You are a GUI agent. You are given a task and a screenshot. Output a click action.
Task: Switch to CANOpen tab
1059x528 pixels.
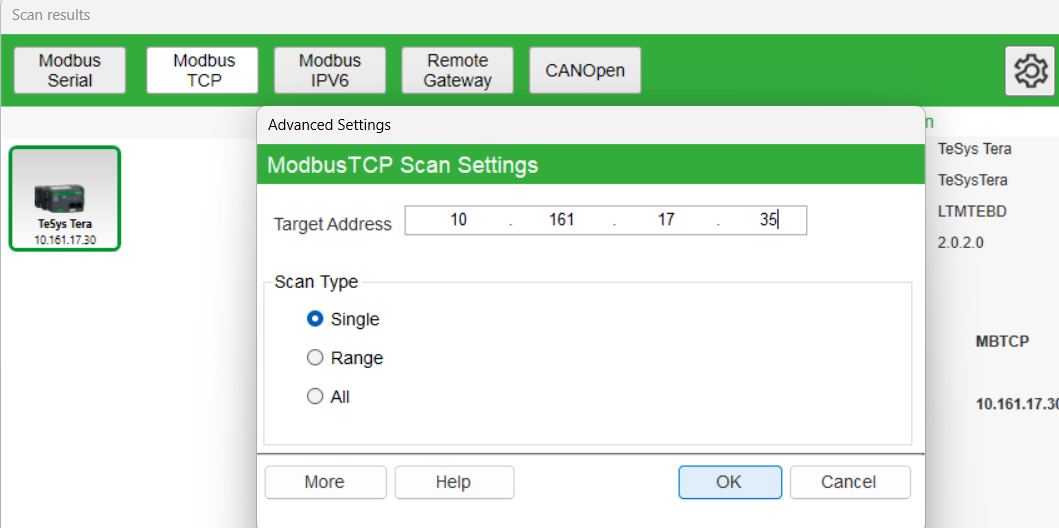(x=585, y=70)
